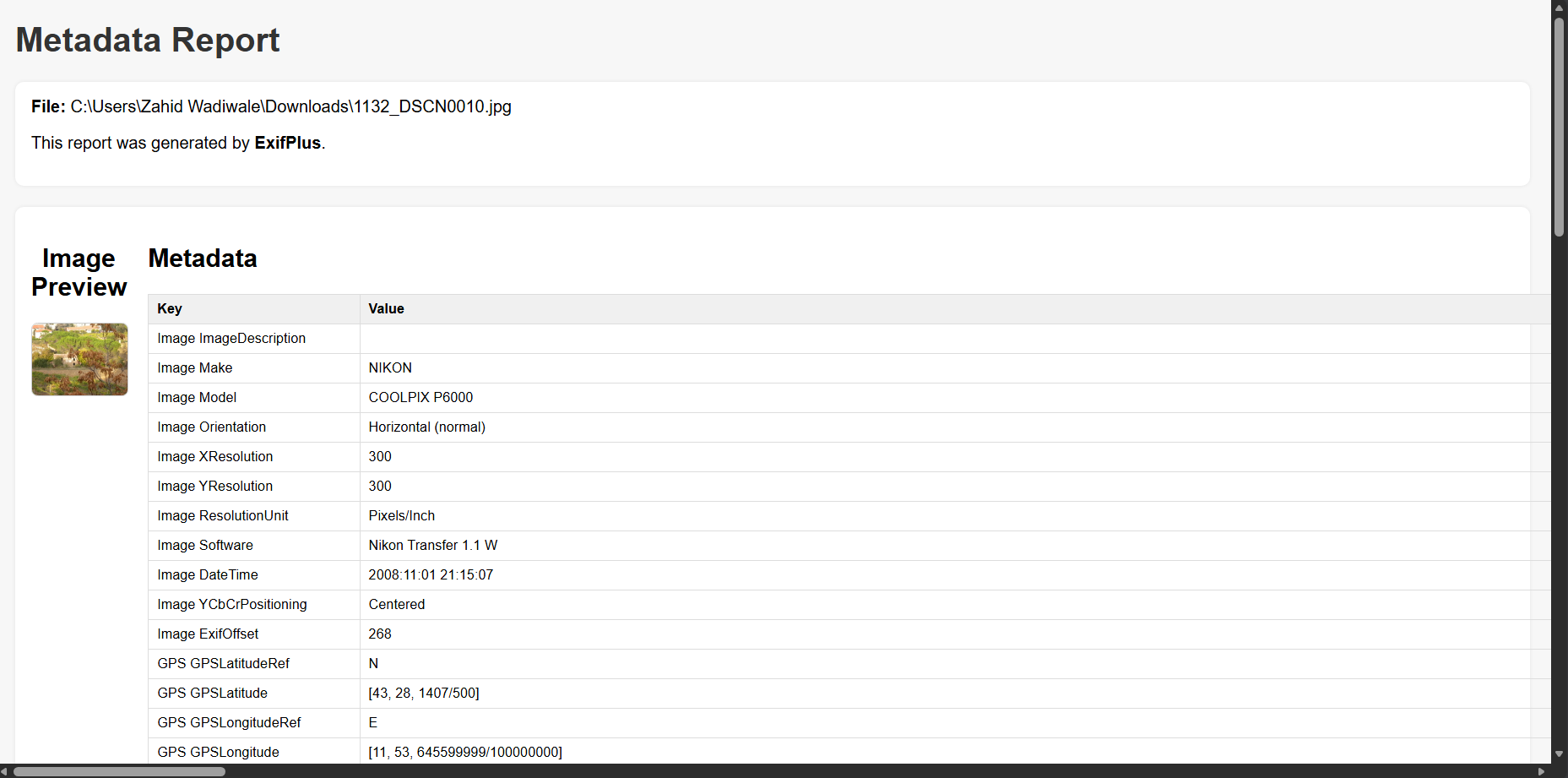Viewport: 1568px width, 778px height.
Task: Click the NIKON value cell
Action: (956, 368)
